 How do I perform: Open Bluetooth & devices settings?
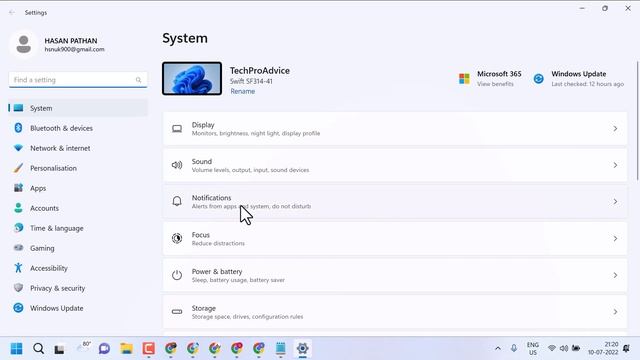78,128
